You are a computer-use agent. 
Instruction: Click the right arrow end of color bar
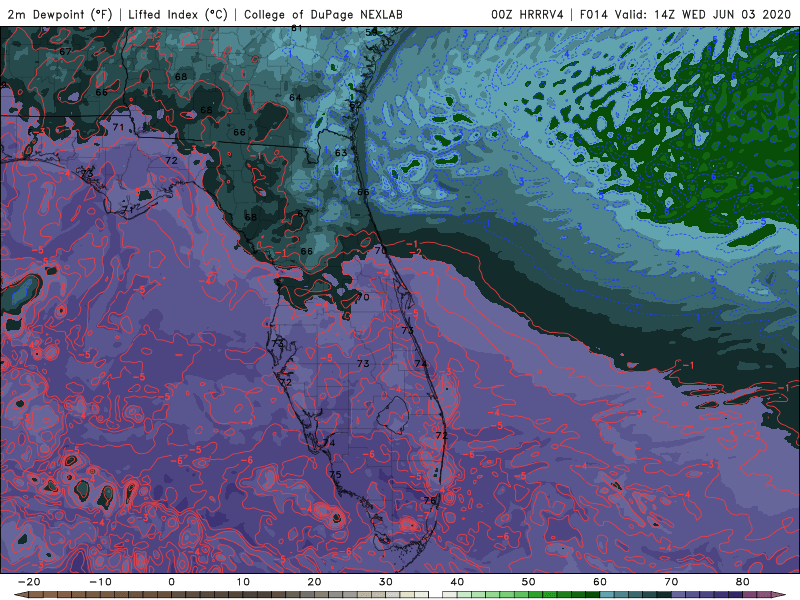[x=779, y=595]
